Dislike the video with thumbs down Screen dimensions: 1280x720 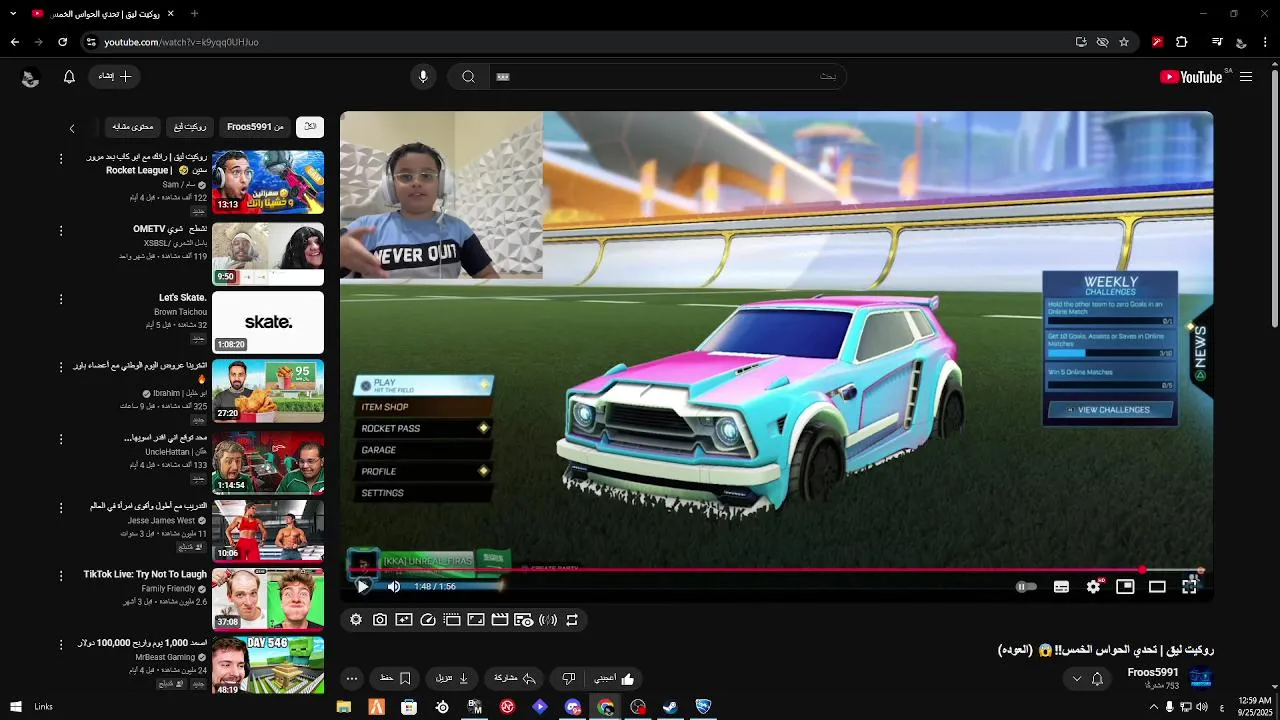click(568, 678)
